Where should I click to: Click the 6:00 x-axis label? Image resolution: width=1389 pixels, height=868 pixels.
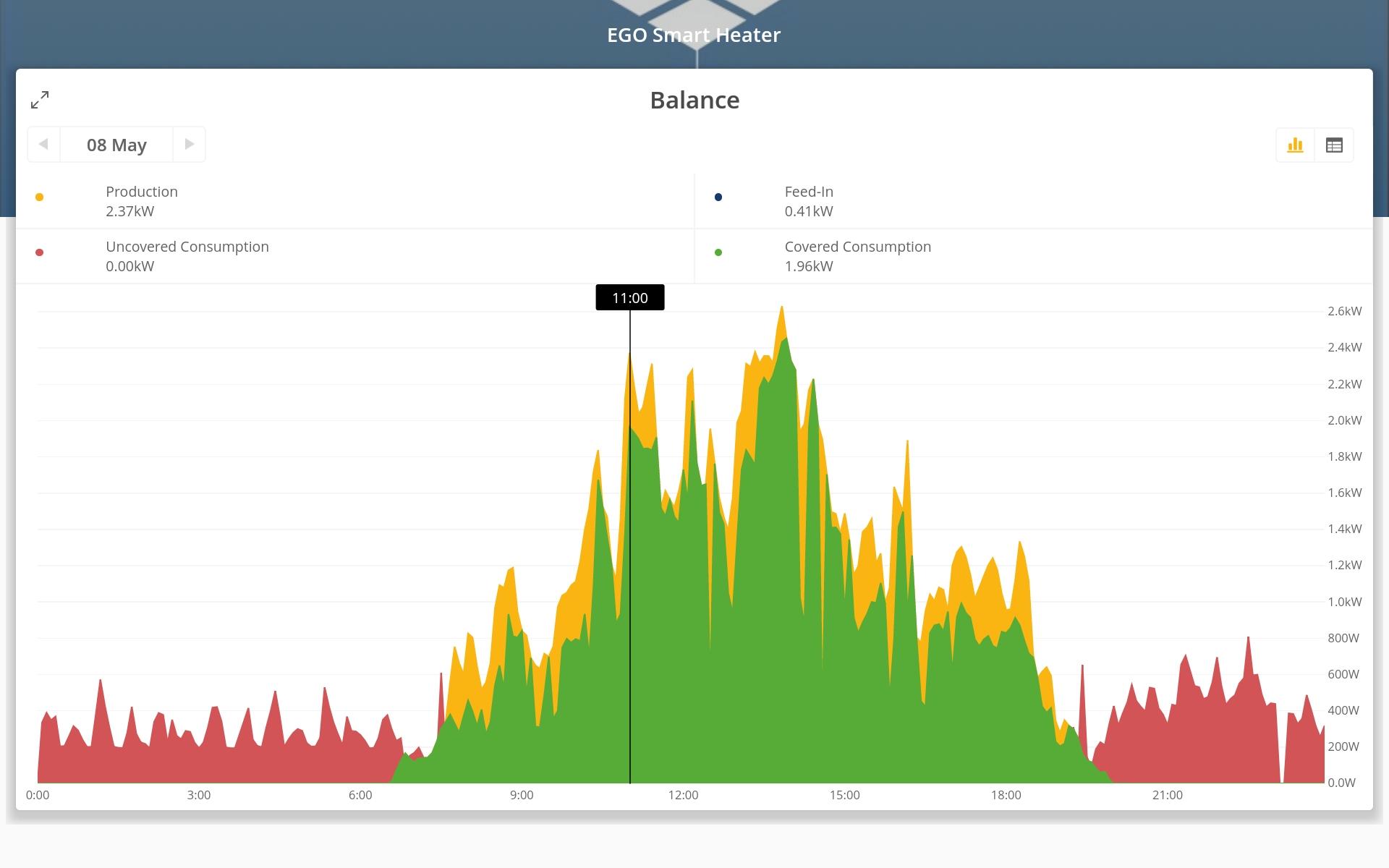tap(360, 795)
